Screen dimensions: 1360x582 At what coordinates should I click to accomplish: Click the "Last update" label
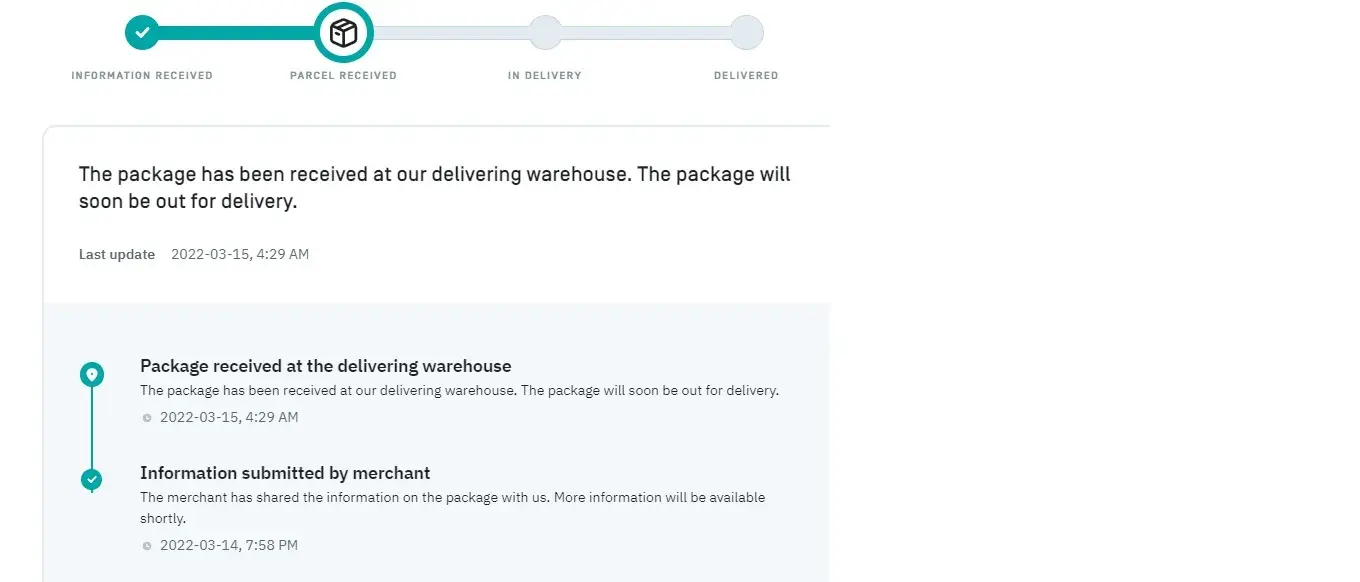click(x=117, y=254)
